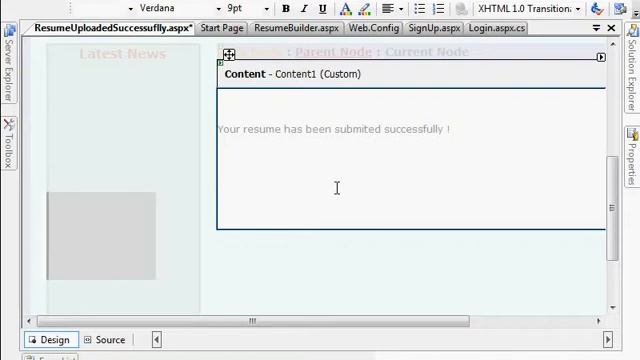Click the foreground color icon
Screen dimensions: 640x360
point(345,9)
